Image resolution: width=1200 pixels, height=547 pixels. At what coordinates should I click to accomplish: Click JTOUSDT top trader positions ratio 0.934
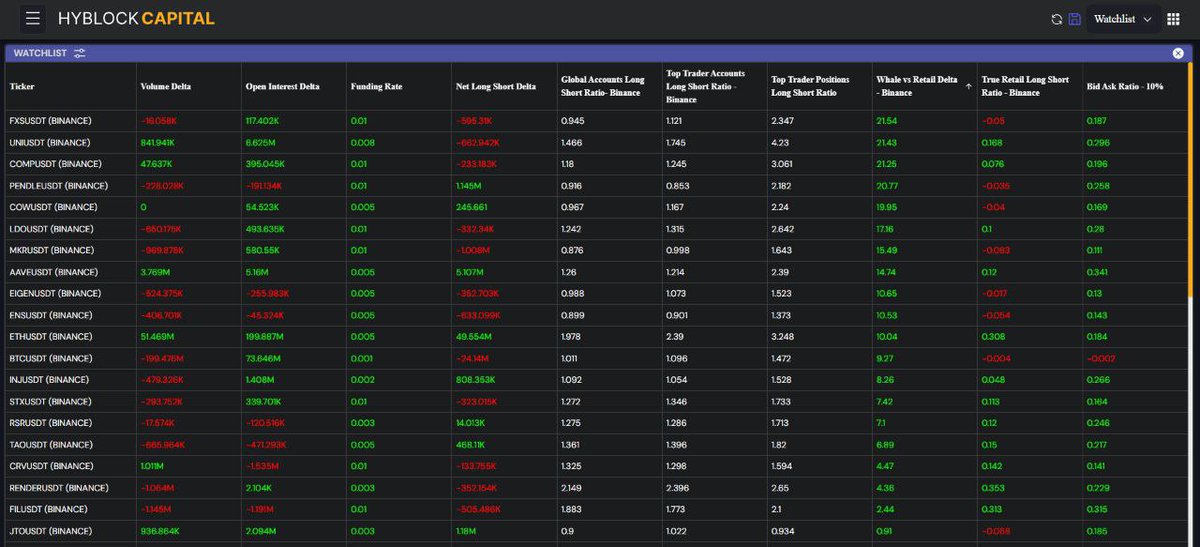[783, 531]
